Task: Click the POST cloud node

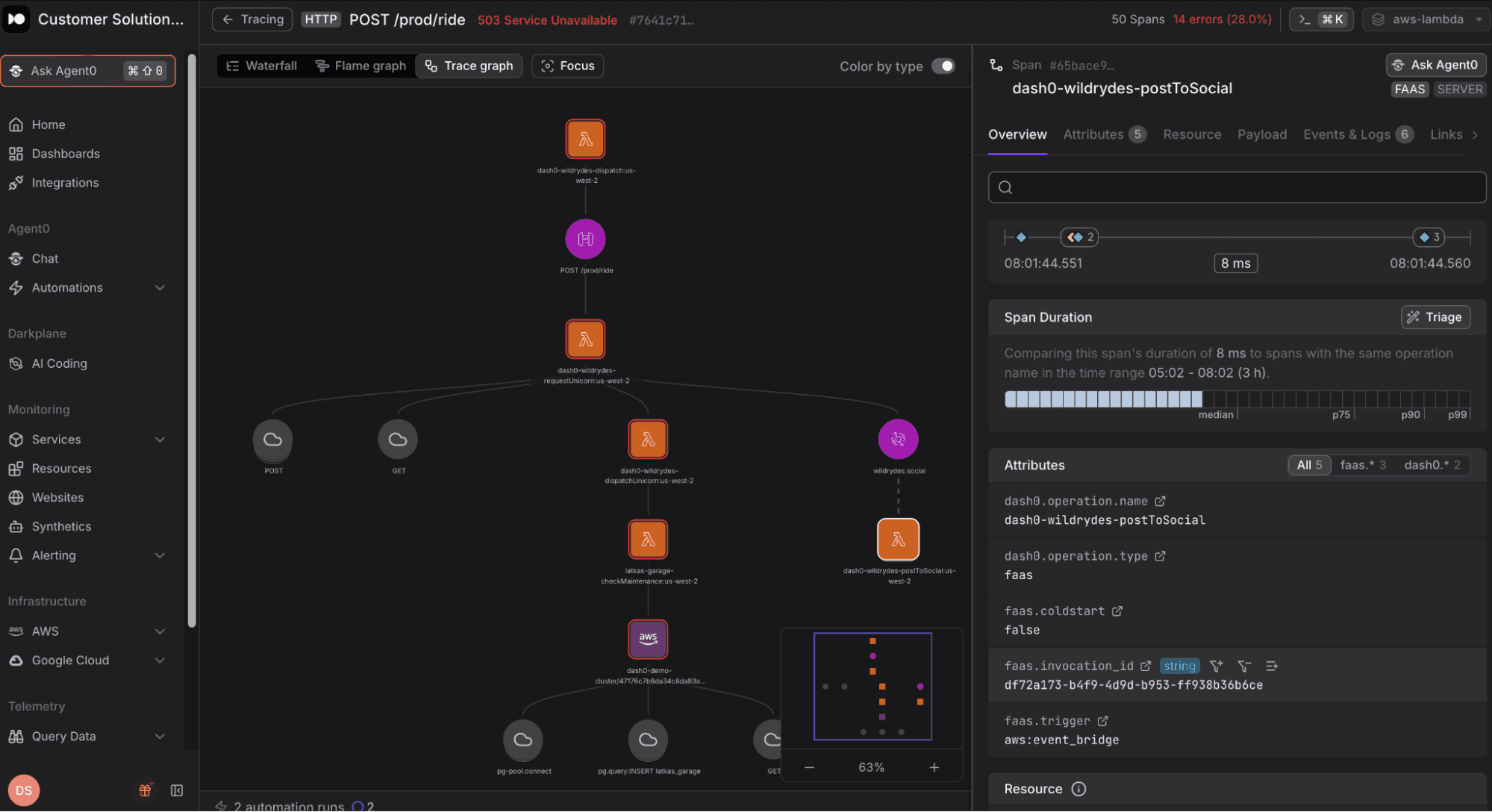Action: [272, 440]
